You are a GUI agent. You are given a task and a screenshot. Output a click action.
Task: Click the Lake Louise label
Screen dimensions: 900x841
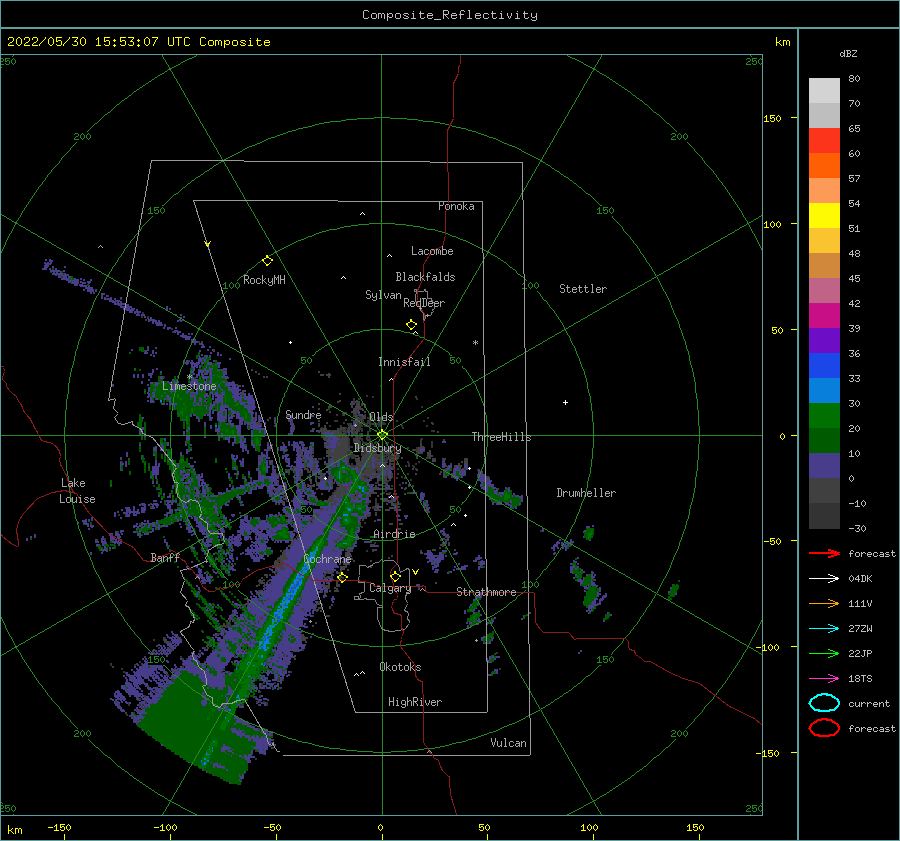pos(77,491)
